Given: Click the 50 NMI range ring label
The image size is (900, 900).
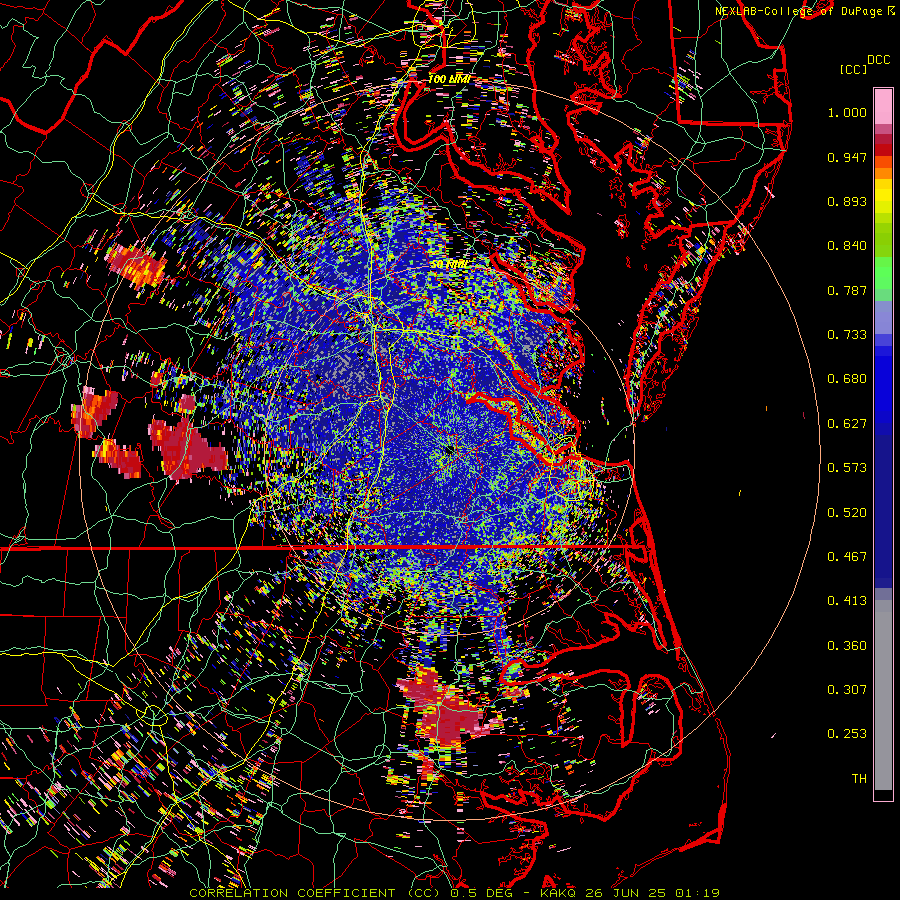Looking at the screenshot, I should pyautogui.click(x=449, y=264).
